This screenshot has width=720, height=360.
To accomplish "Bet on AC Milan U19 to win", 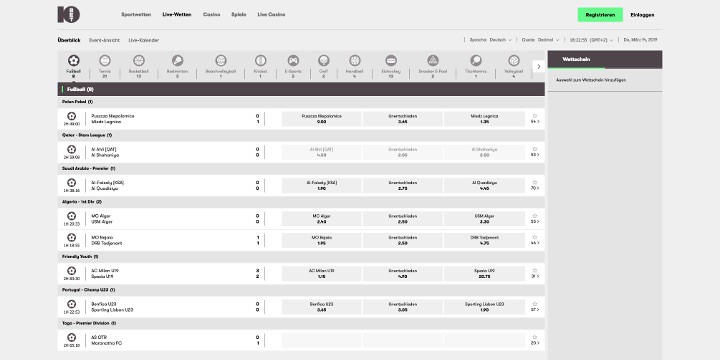I will click(x=321, y=274).
